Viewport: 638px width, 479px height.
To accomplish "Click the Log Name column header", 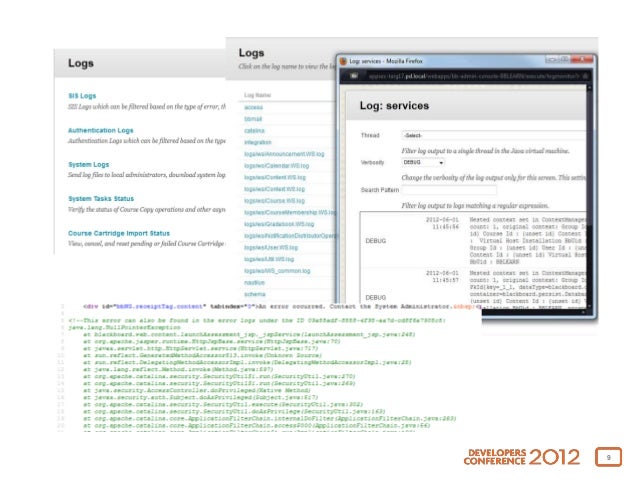I will 257,95.
